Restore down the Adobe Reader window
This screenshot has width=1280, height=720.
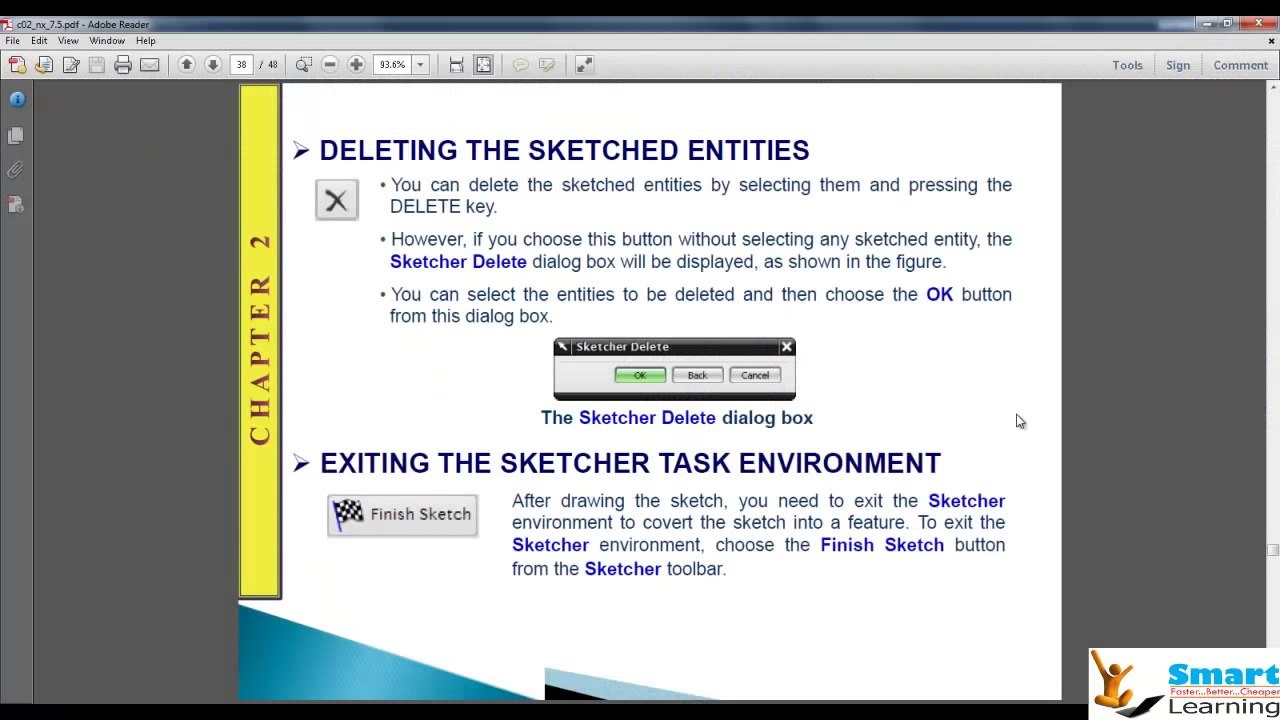[x=1228, y=23]
